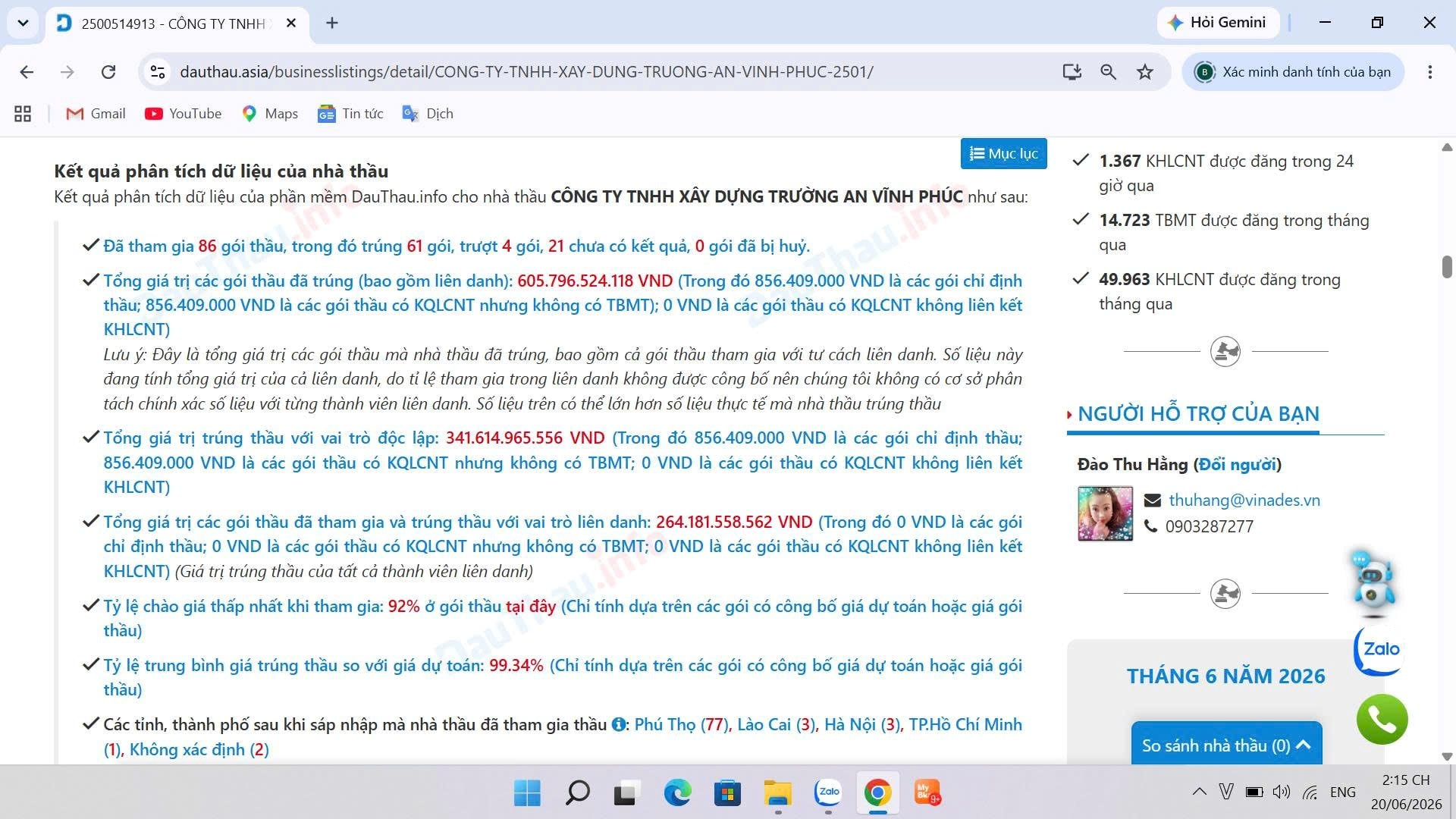Click the Đổi người link

pyautogui.click(x=1237, y=464)
